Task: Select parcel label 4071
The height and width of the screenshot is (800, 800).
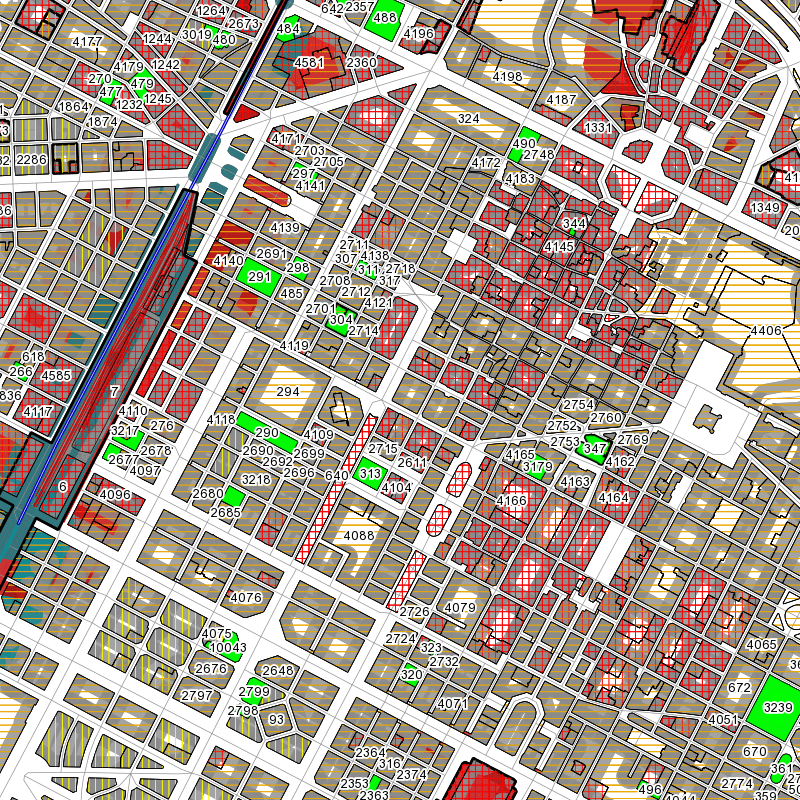Action: [453, 704]
